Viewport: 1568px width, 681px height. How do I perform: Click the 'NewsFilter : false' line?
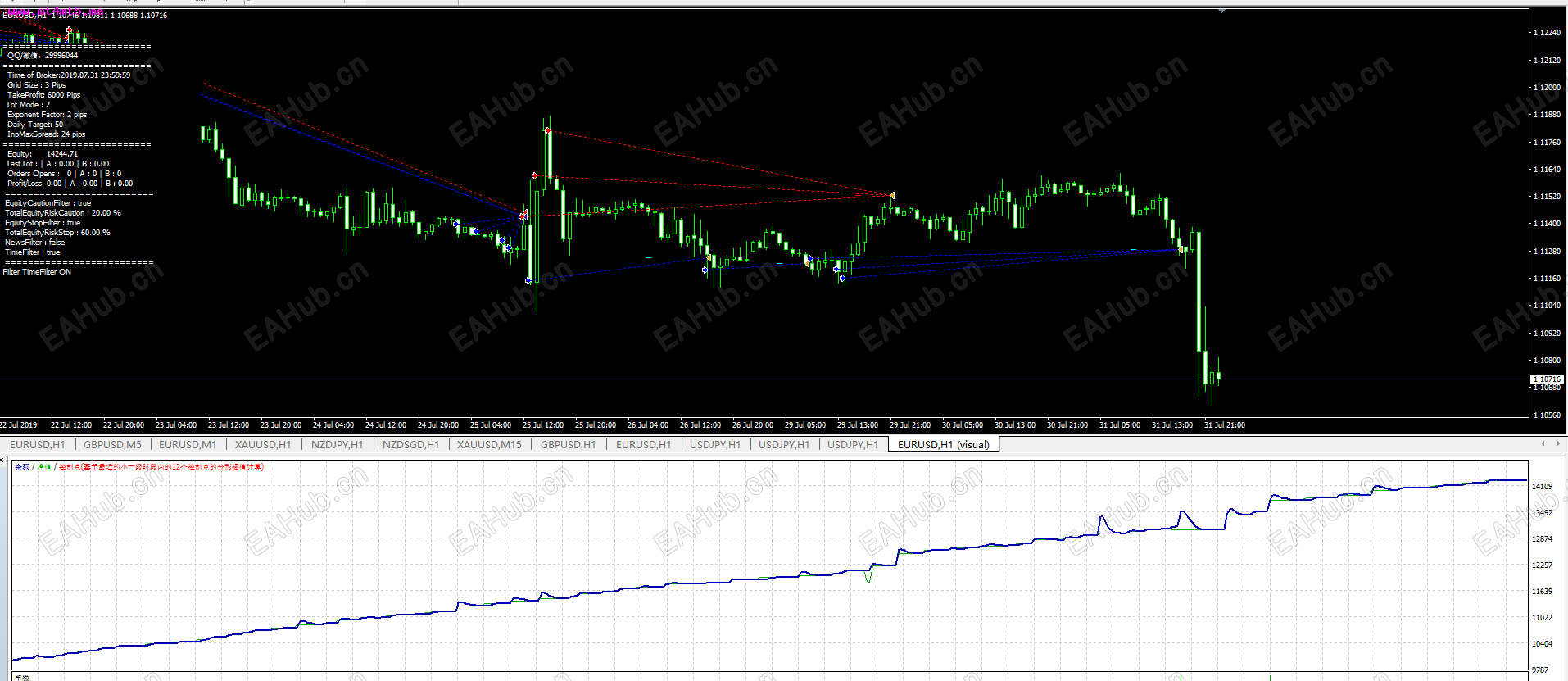point(34,243)
